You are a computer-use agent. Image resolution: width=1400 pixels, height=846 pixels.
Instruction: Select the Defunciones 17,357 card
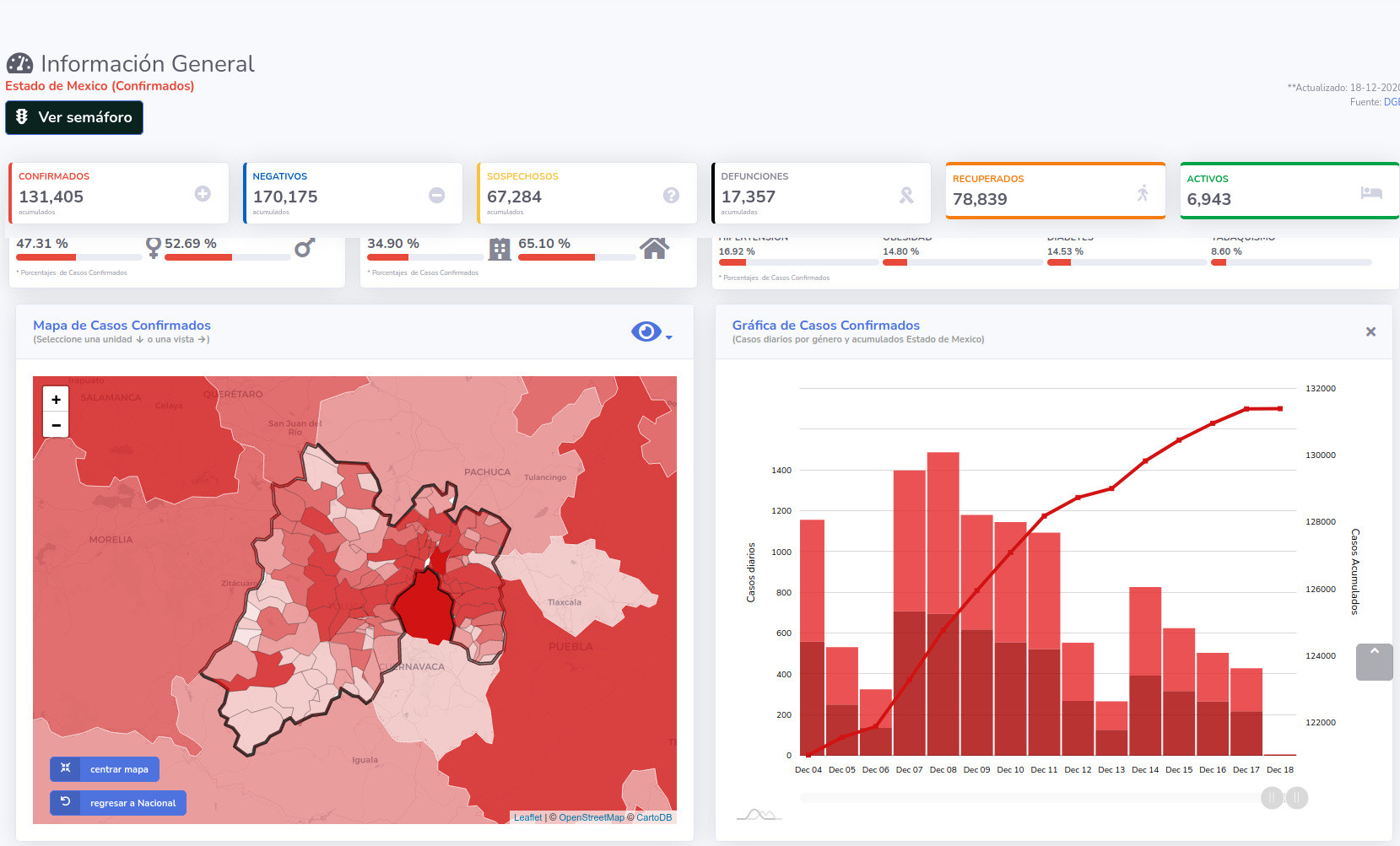pos(821,193)
